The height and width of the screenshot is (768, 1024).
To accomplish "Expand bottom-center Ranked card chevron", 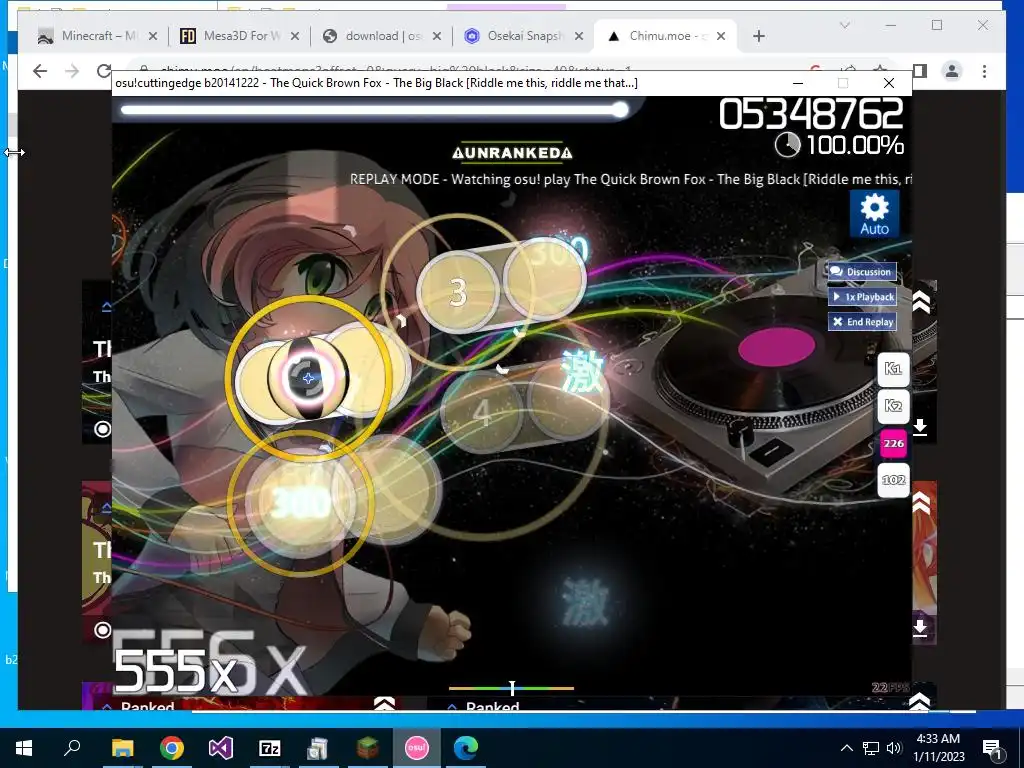I will [385, 703].
